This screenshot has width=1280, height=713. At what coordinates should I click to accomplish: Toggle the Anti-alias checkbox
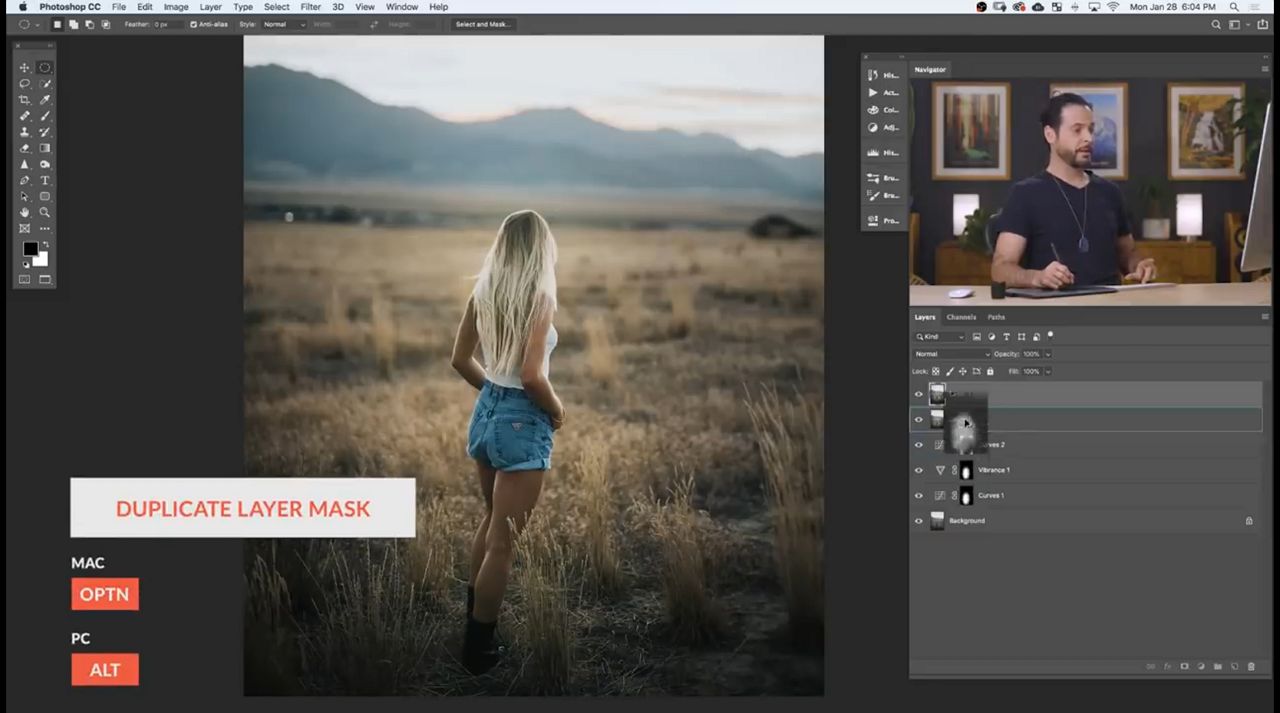point(193,24)
